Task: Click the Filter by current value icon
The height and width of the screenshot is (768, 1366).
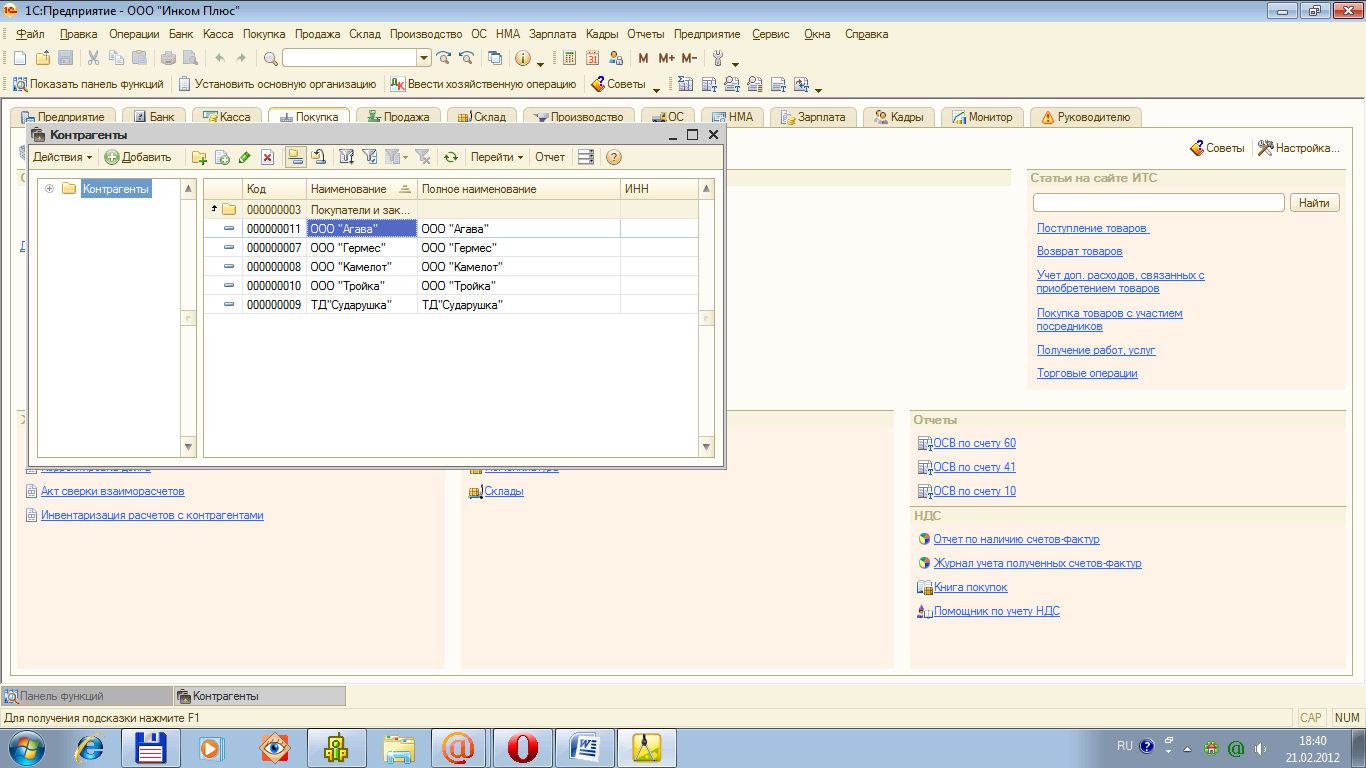Action: click(369, 157)
